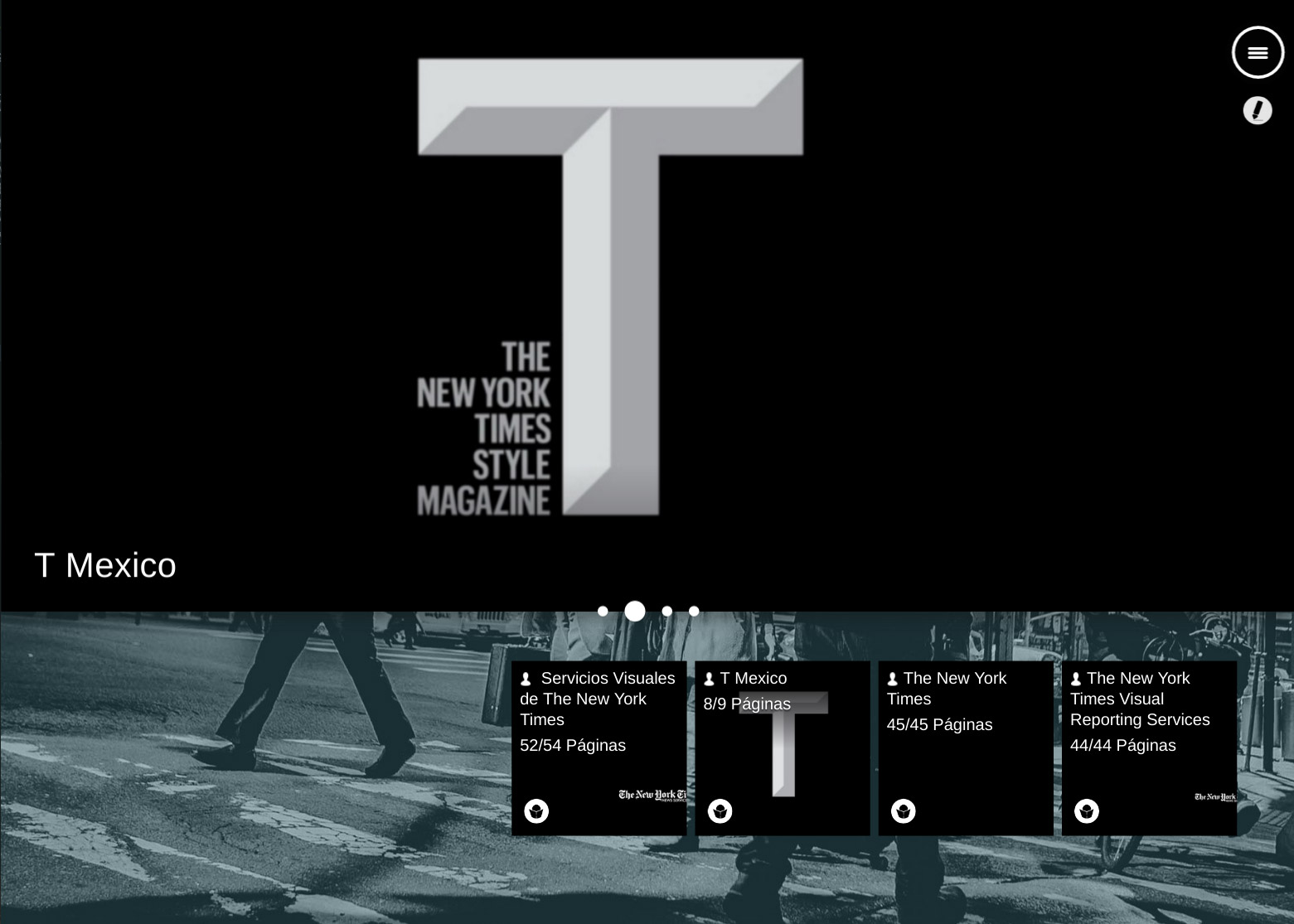
Task: Click Servicios Visuales de The New York Times title
Action: point(598,699)
